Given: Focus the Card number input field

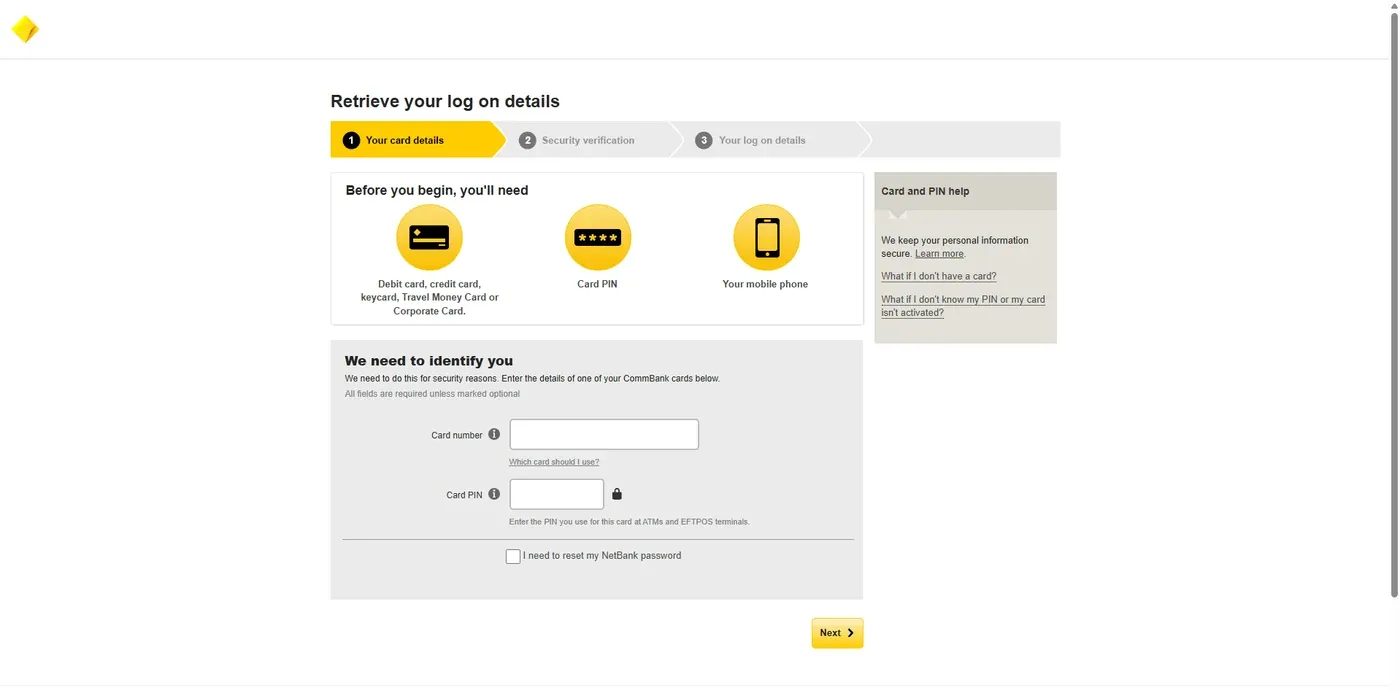Looking at the screenshot, I should click(604, 434).
